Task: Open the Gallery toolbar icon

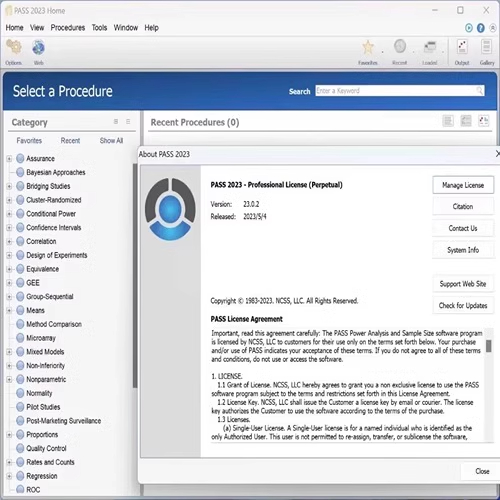Action: click(487, 47)
